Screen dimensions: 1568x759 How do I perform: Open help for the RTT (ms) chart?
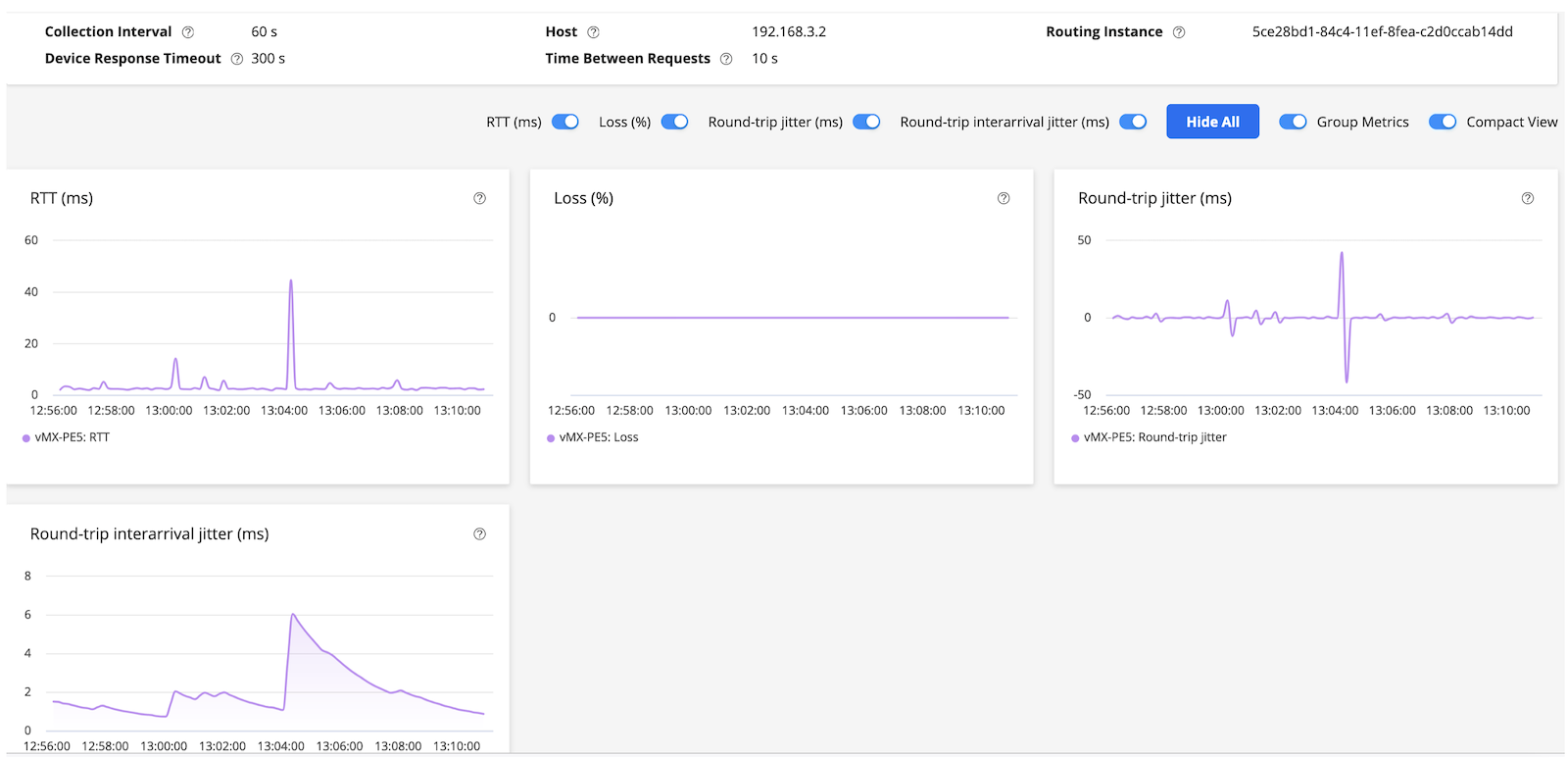(x=480, y=198)
